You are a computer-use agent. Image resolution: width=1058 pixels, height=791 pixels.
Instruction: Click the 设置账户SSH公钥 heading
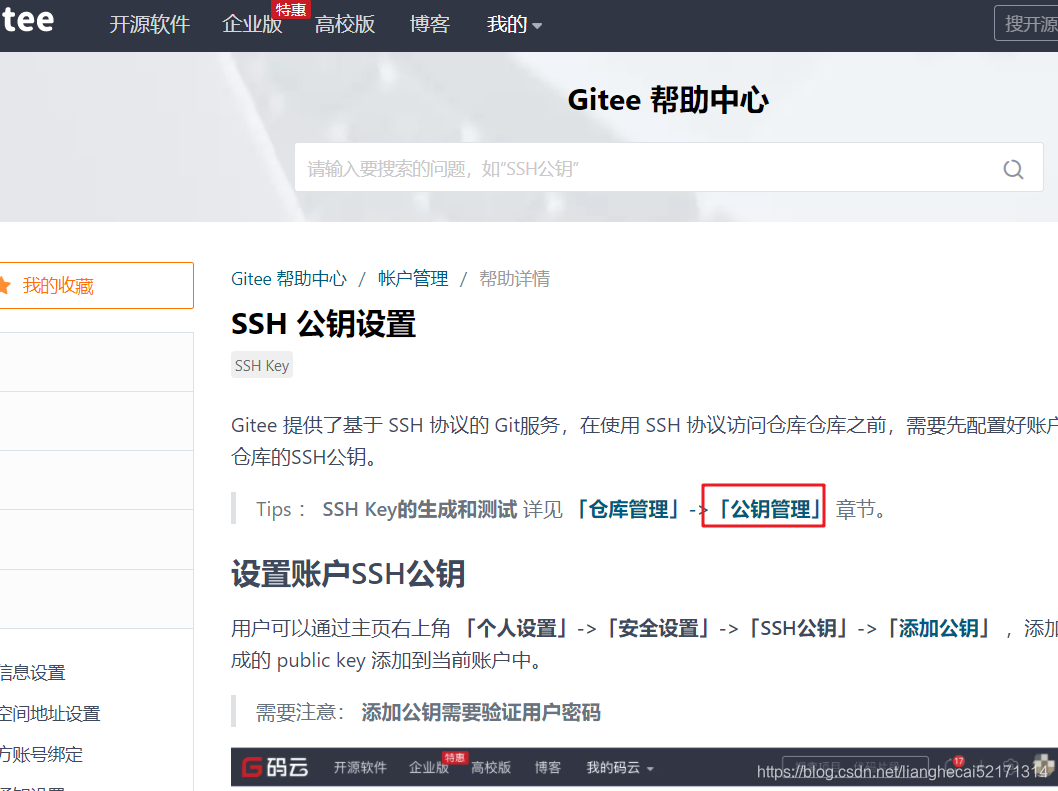coord(348,574)
